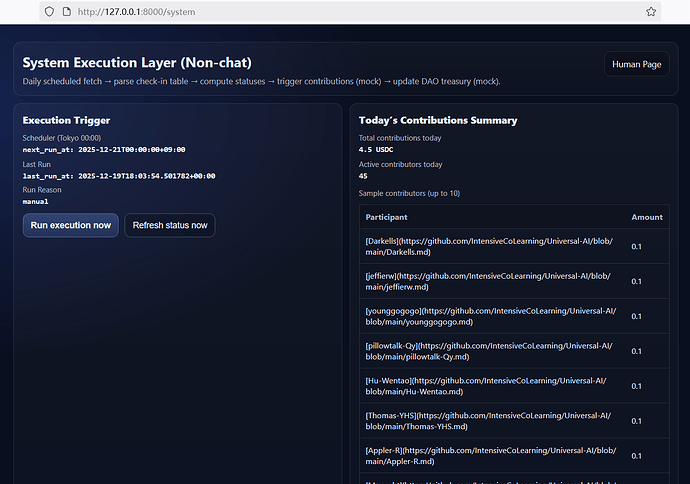The width and height of the screenshot is (690, 484).
Task: Open the Human Page button
Action: [636, 64]
